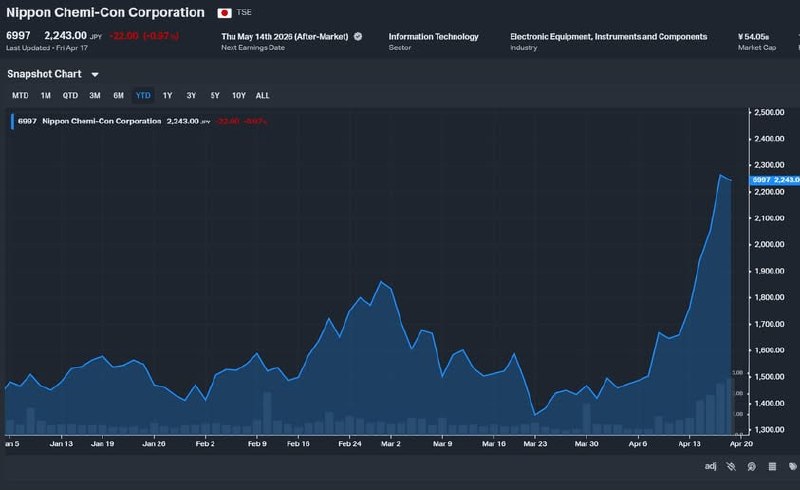Screen dimensions: 800x490
Task: Click the chart peak near Mar 2
Action: 381,282
